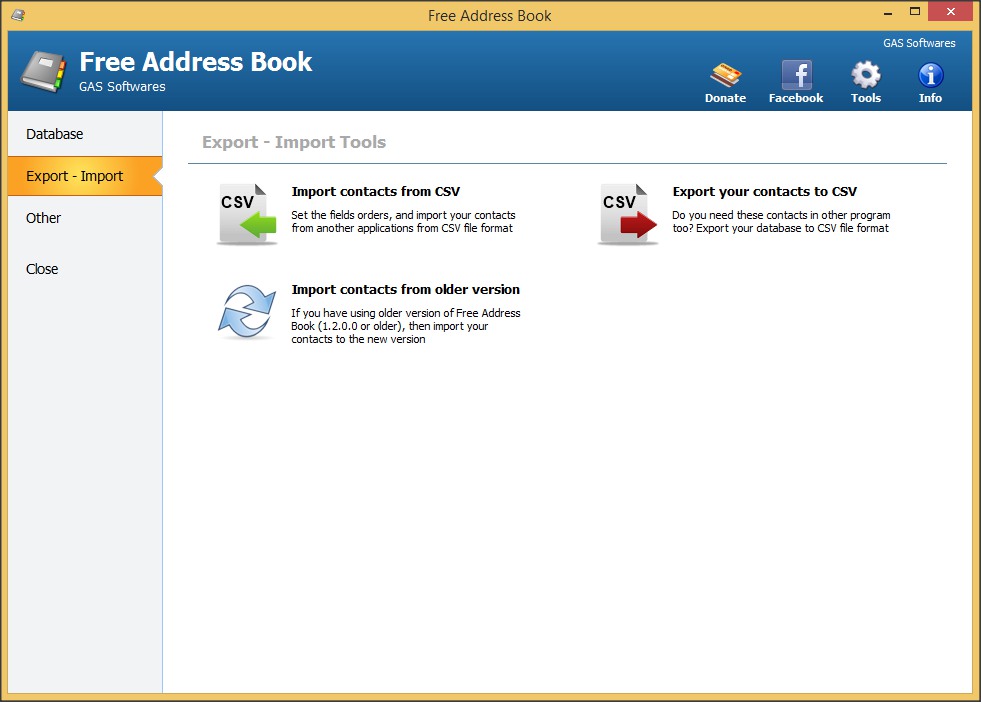This screenshot has width=981, height=702.
Task: Click the Donate credit card icon
Action: 726,75
